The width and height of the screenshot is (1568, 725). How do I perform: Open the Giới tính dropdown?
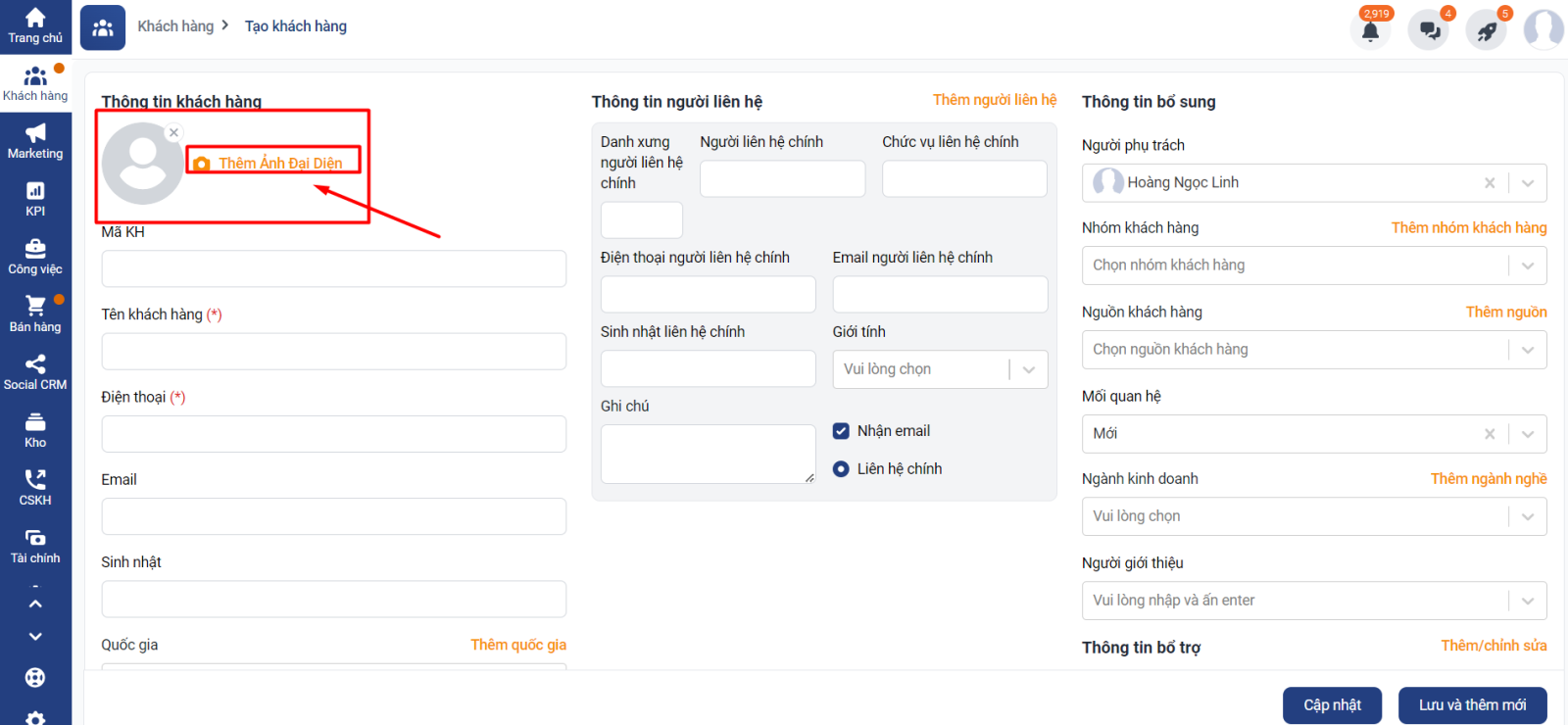(x=1029, y=369)
